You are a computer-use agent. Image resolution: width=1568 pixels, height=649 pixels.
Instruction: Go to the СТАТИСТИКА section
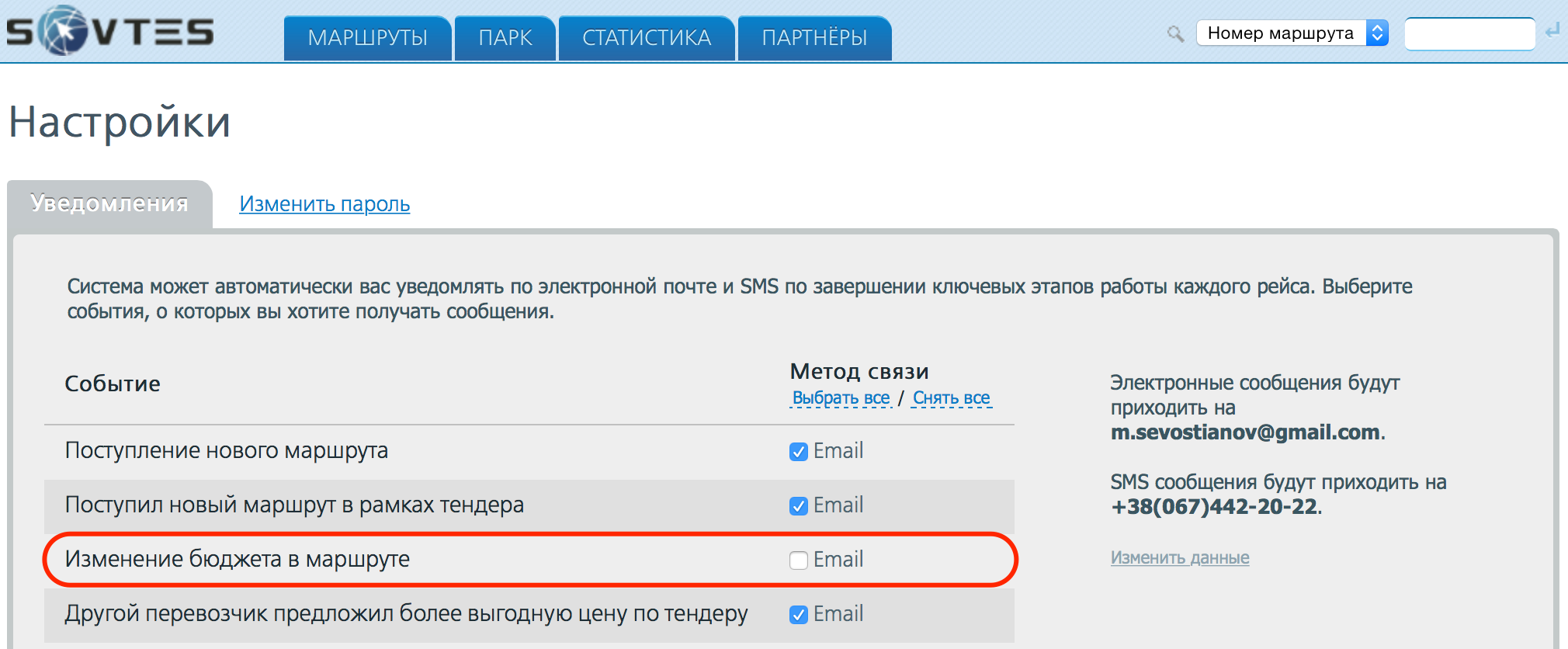647,38
